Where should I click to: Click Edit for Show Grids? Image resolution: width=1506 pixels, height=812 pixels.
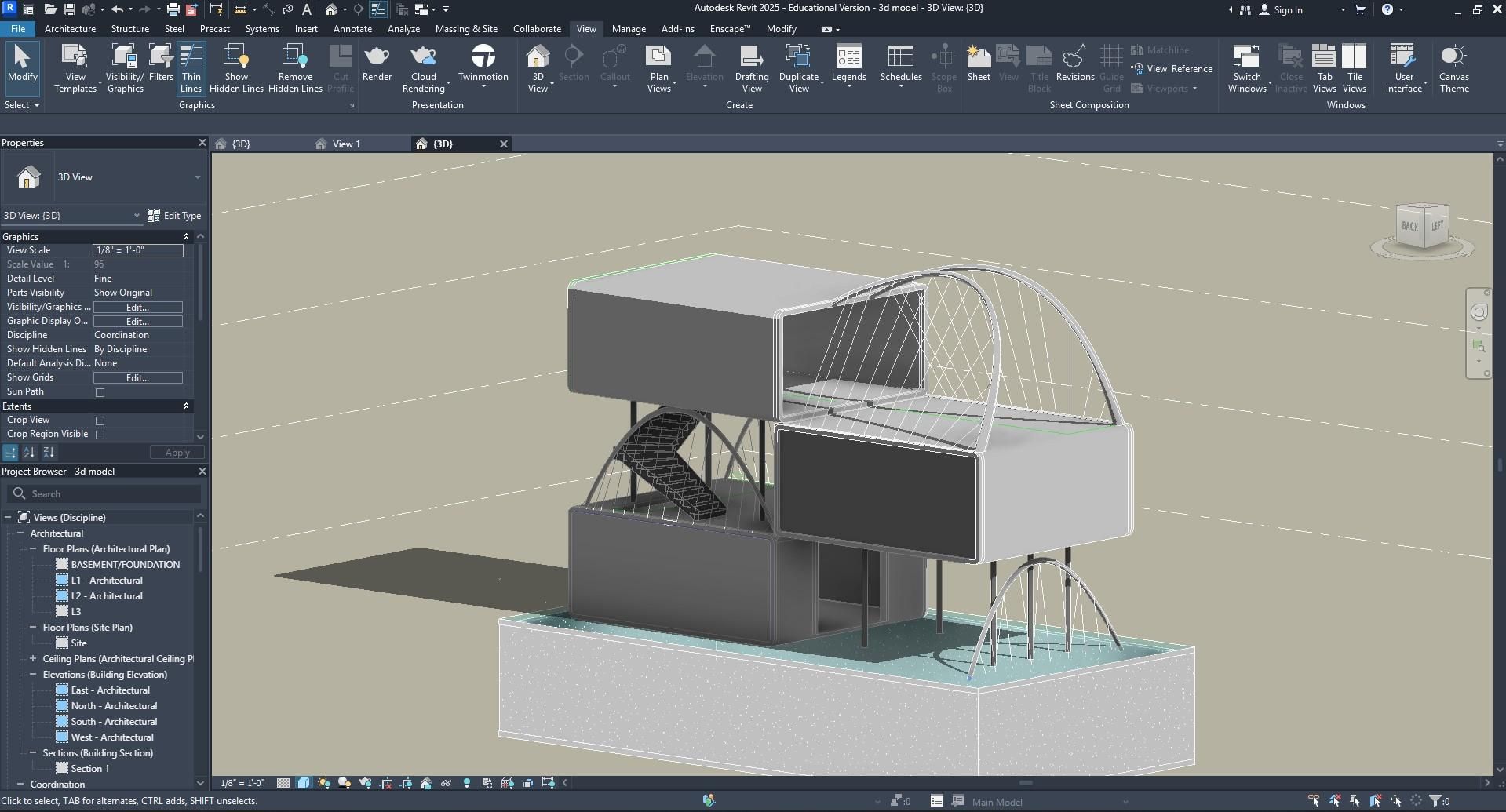point(138,377)
